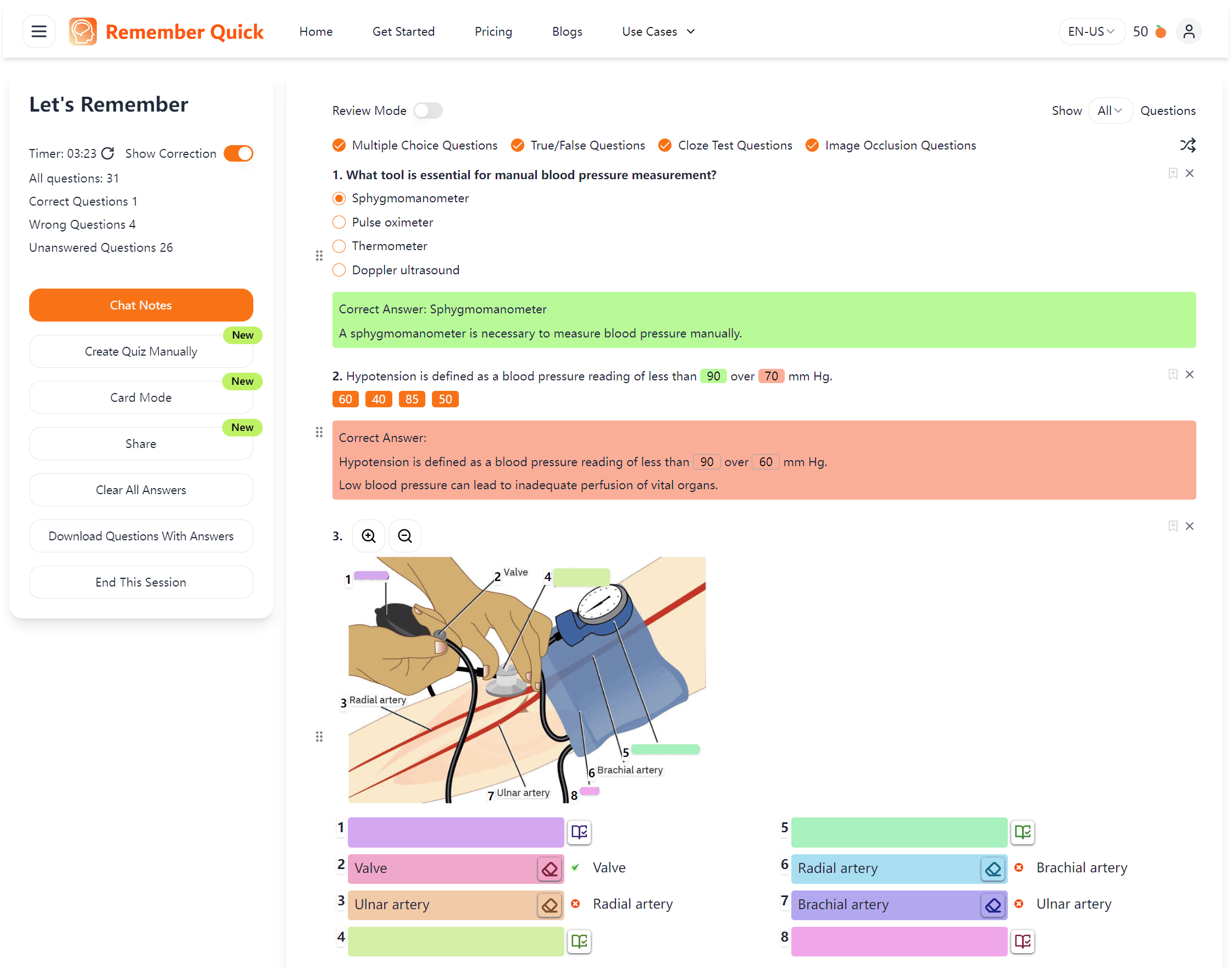Open the hamburger menu

click(38, 31)
